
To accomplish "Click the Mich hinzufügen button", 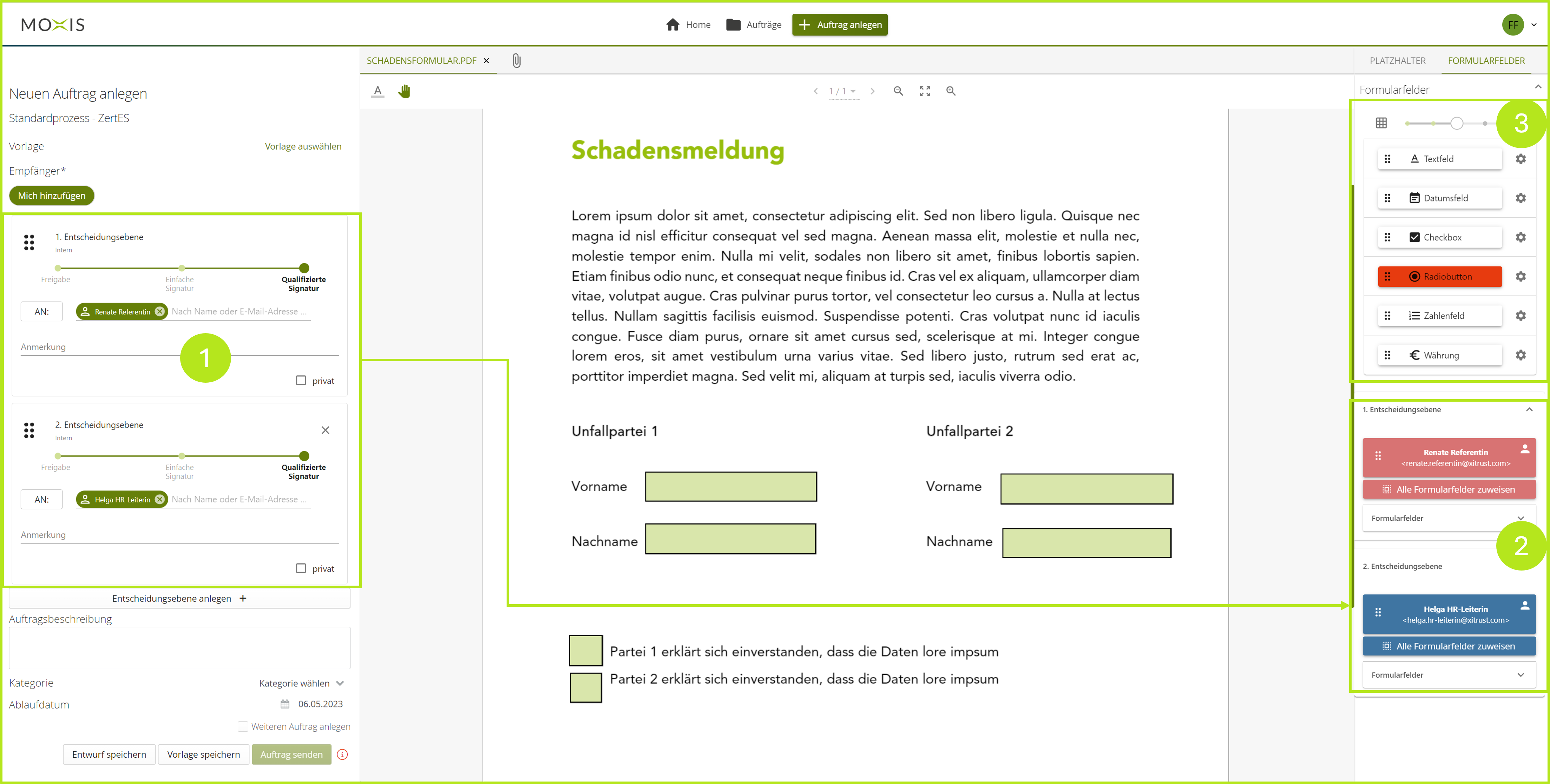I will pos(51,195).
